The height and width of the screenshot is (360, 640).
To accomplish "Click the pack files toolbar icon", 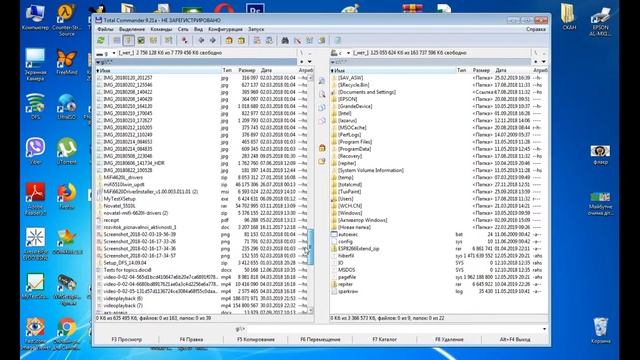I will pyautogui.click(x=229, y=40).
